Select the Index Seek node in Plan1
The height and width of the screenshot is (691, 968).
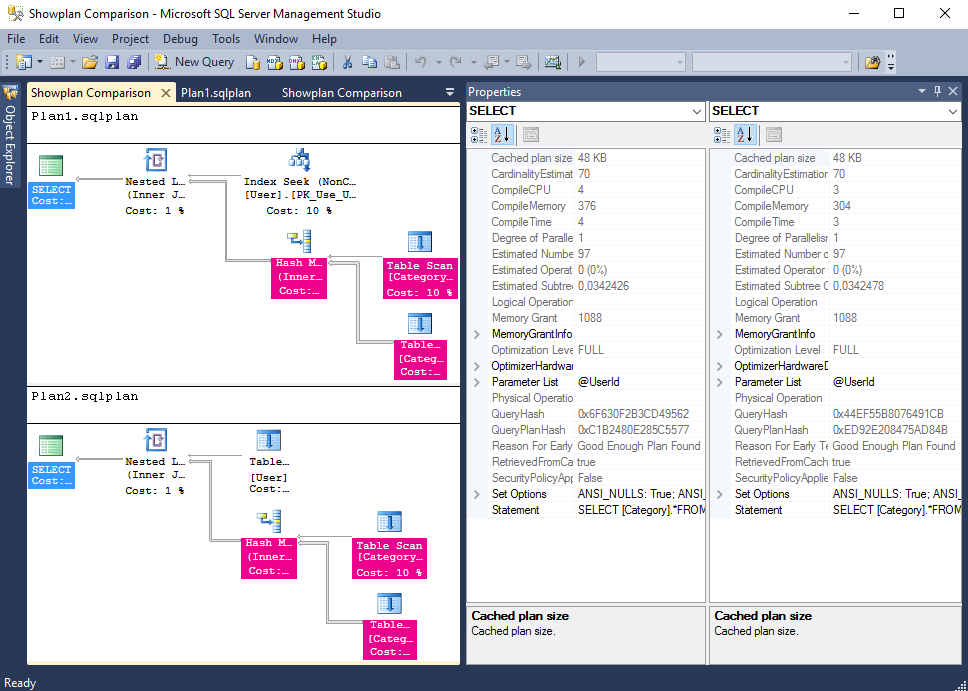point(299,160)
